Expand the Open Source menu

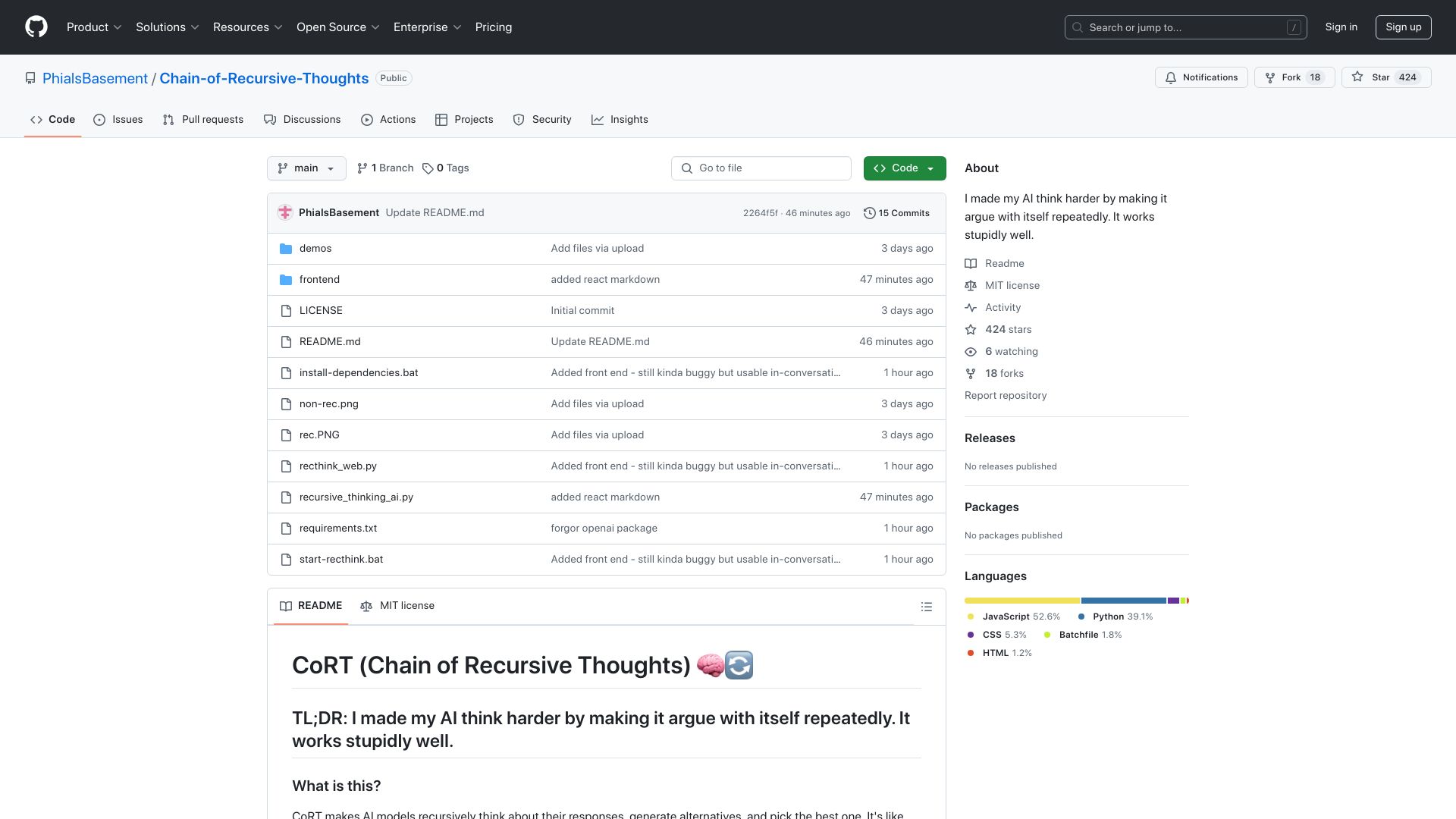338,27
